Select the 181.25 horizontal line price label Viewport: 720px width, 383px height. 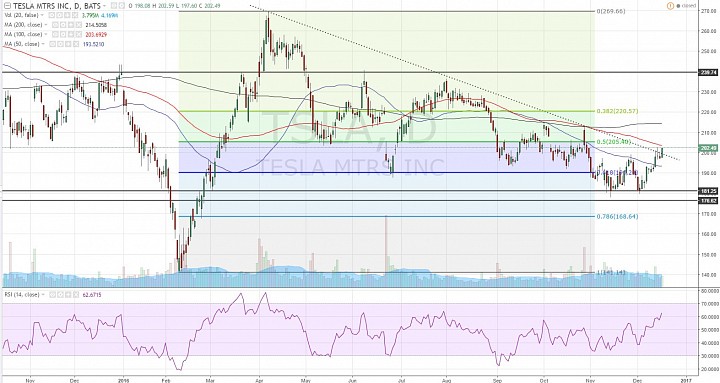(x=709, y=191)
